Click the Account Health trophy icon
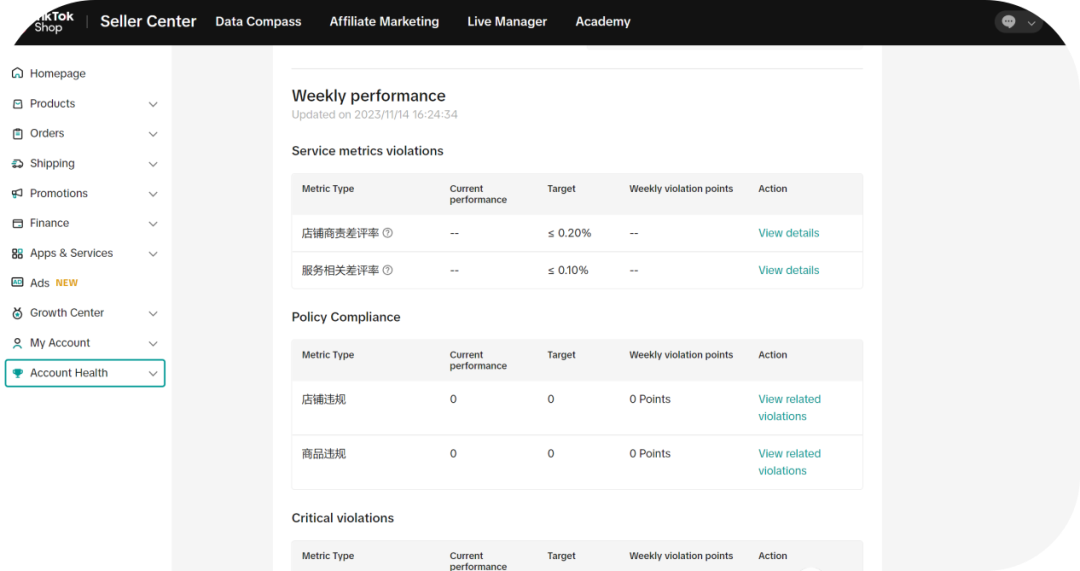The height and width of the screenshot is (571, 1080). click(x=17, y=373)
